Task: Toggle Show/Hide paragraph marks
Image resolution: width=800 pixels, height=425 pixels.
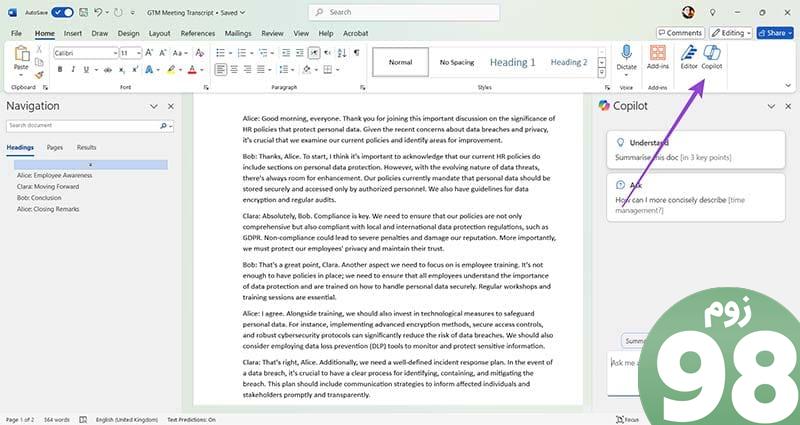Action: [x=357, y=53]
